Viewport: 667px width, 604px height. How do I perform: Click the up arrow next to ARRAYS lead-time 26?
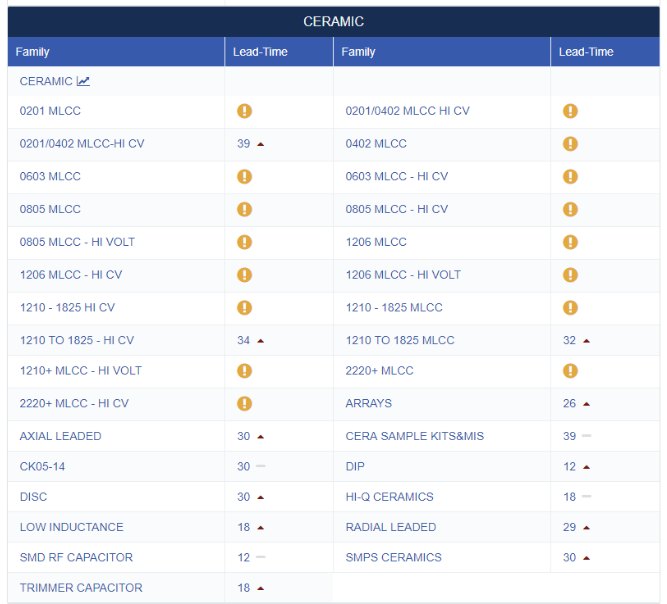click(x=586, y=404)
